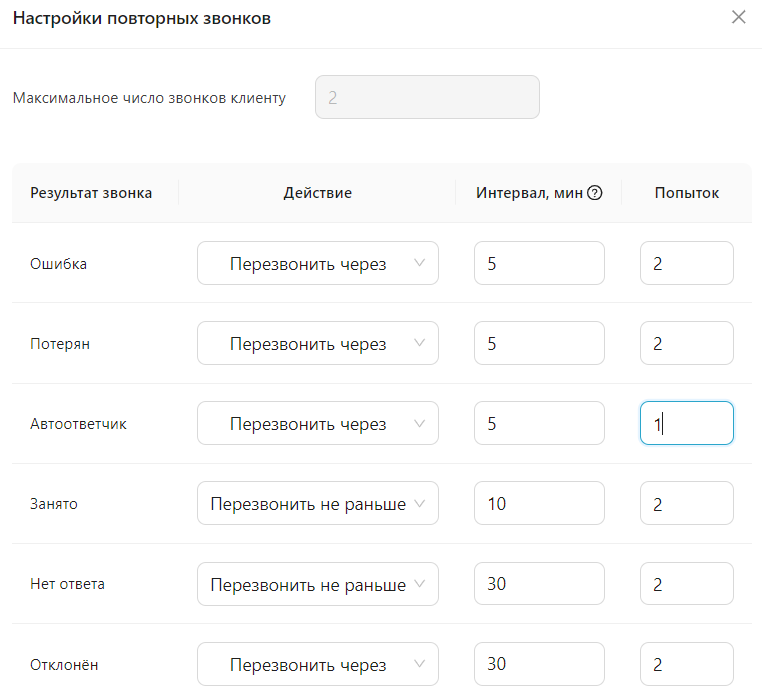
Task: Focus the interval field for Ошибка
Action: tap(539, 263)
